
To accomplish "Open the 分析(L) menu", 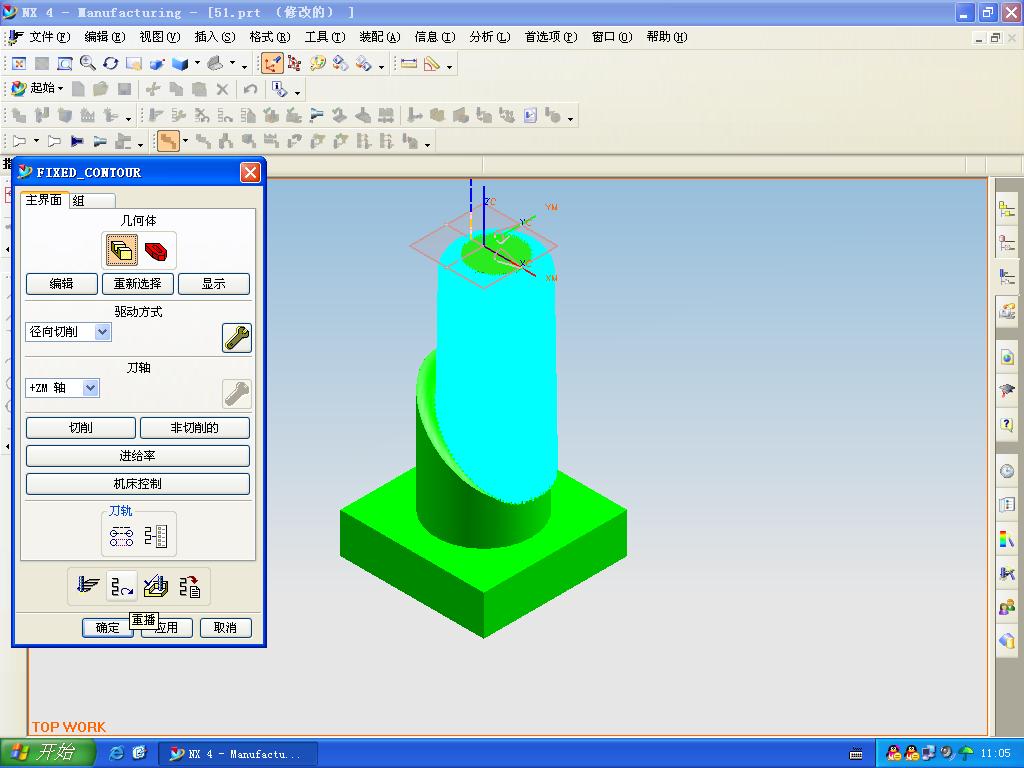I will pos(489,37).
